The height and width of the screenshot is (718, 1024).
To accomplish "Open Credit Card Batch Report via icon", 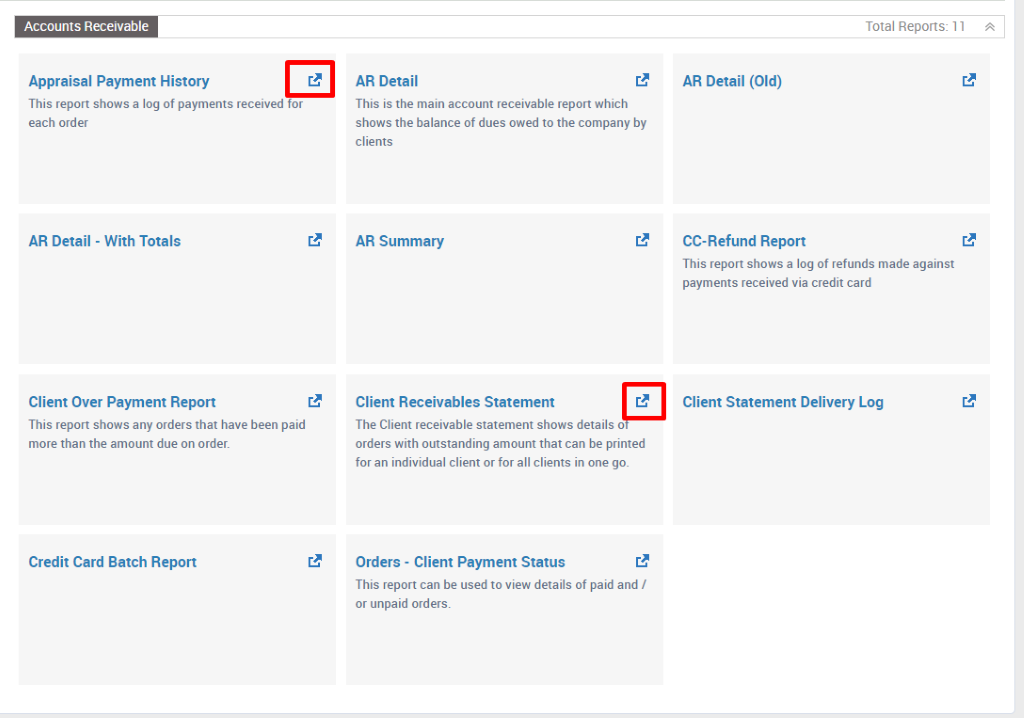I will click(x=314, y=560).
